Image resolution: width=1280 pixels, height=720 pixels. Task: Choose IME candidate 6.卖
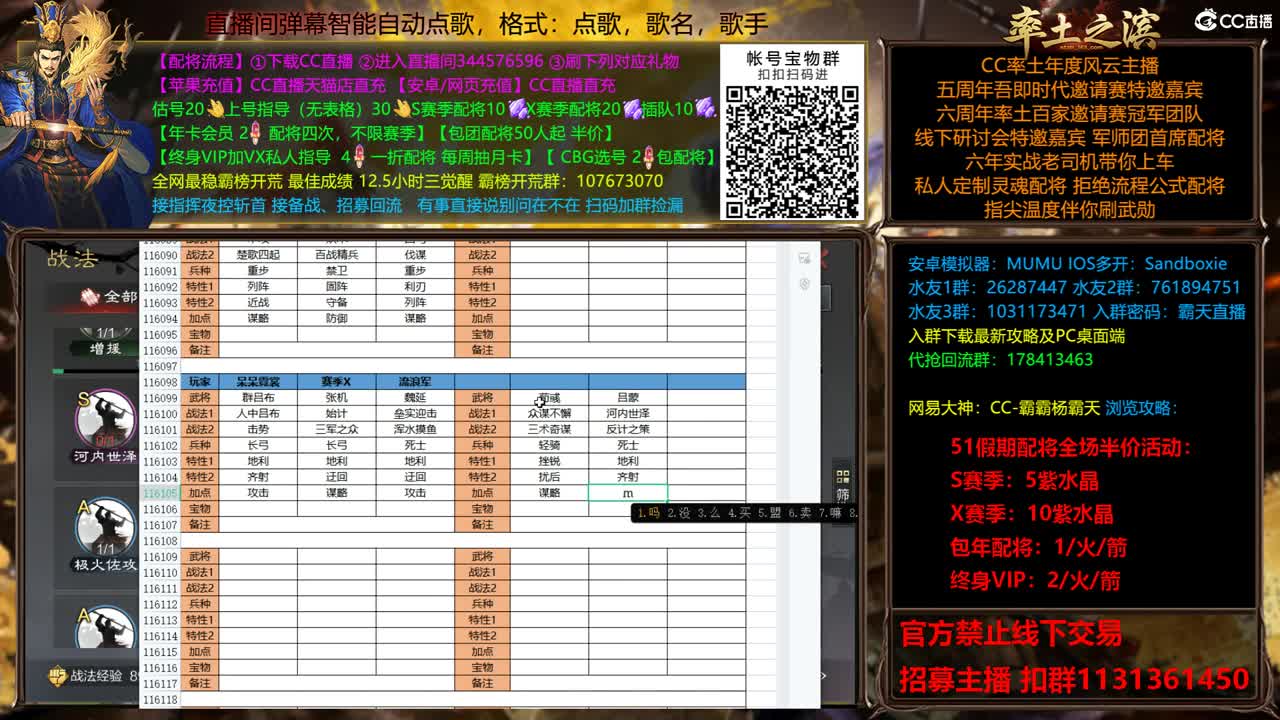[799, 513]
